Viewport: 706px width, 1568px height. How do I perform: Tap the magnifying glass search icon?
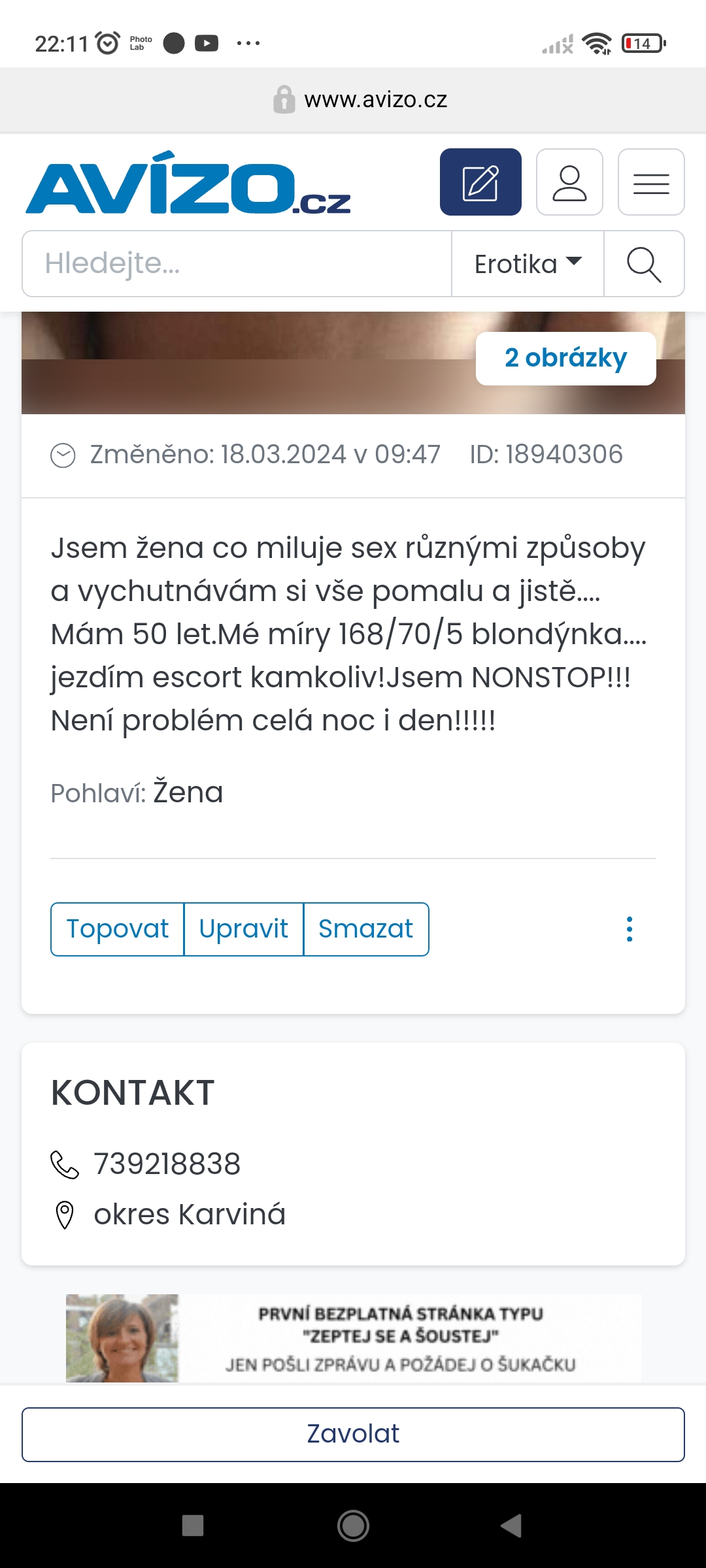pos(644,264)
